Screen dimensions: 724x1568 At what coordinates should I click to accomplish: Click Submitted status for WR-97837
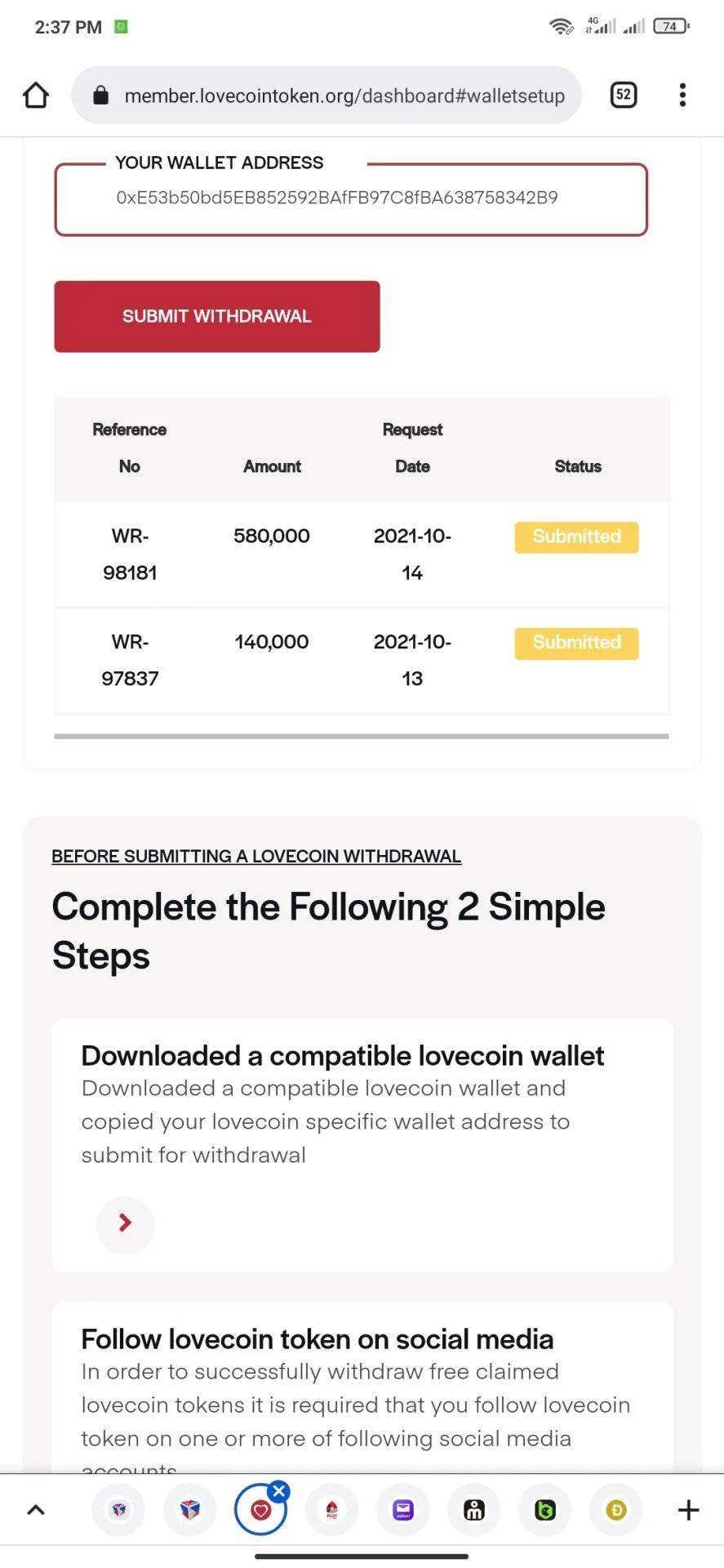(x=576, y=644)
